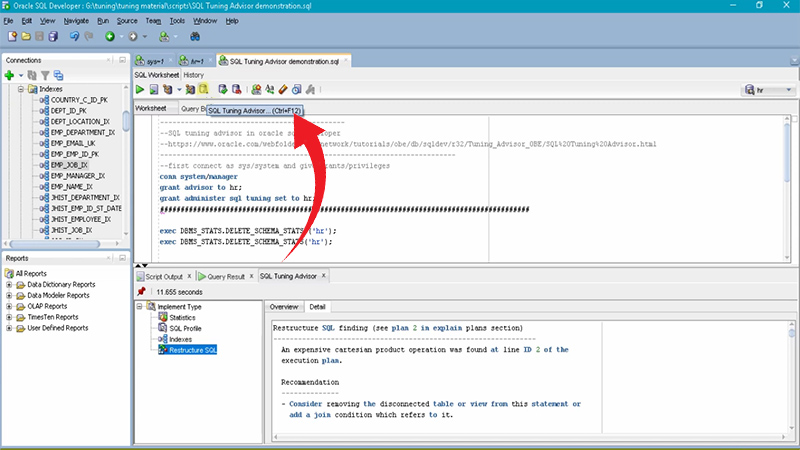Open the Team menu
This screenshot has height=450, width=800.
click(x=153, y=21)
